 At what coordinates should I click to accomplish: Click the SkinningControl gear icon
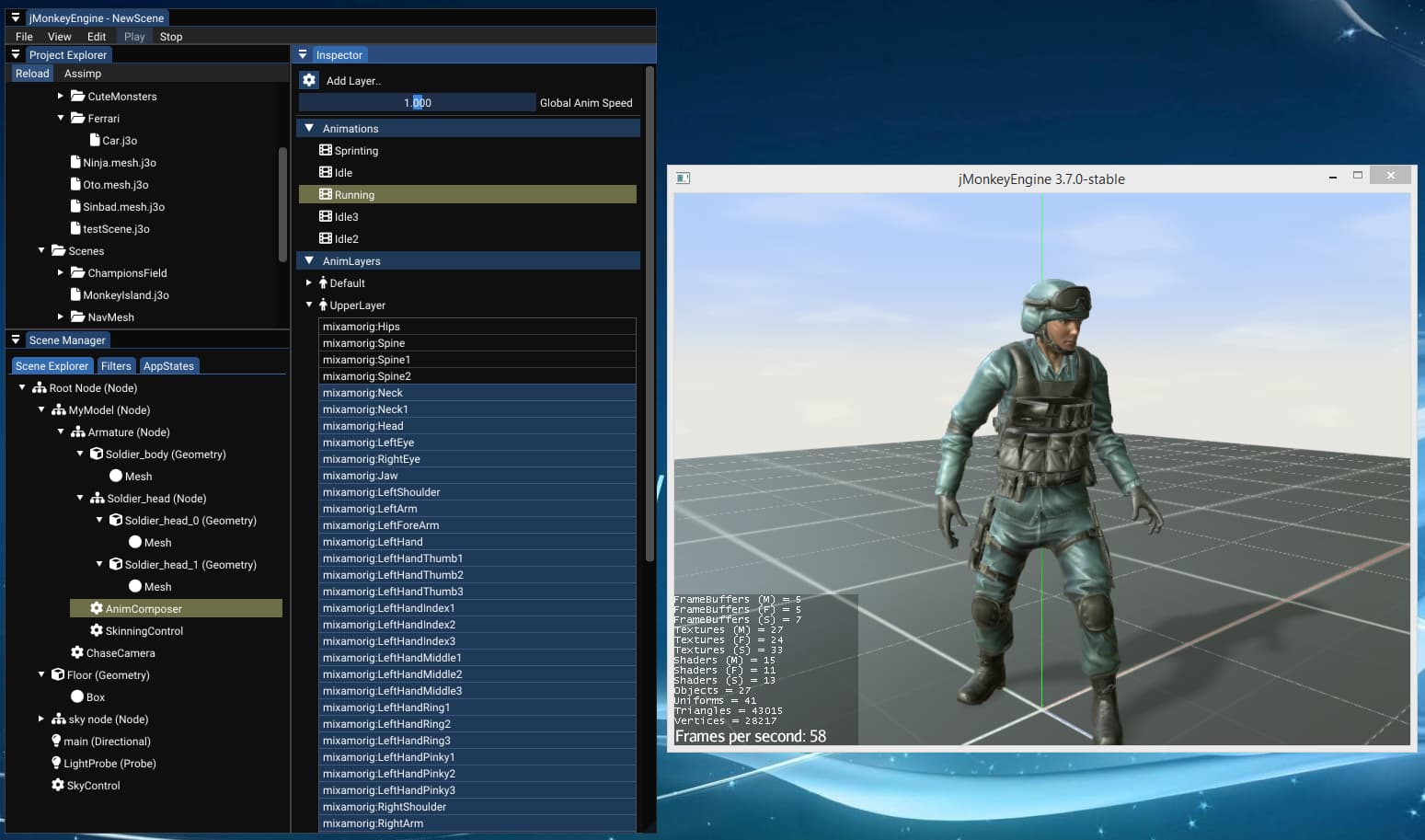97,630
